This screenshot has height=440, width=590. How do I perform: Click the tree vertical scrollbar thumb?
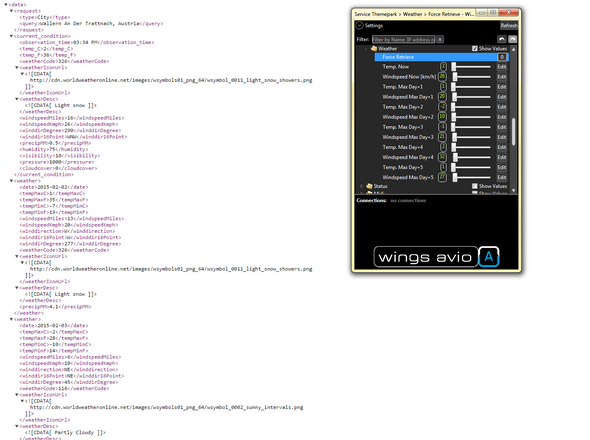click(x=513, y=132)
